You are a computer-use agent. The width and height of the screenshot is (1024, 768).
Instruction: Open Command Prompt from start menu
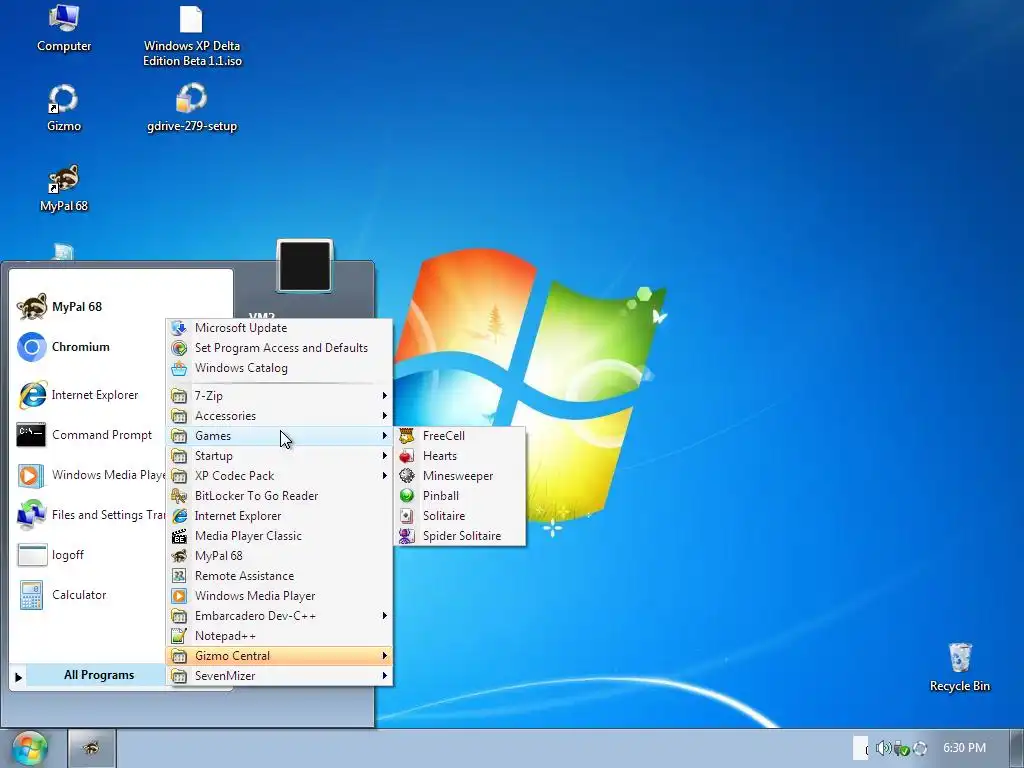click(x=89, y=435)
